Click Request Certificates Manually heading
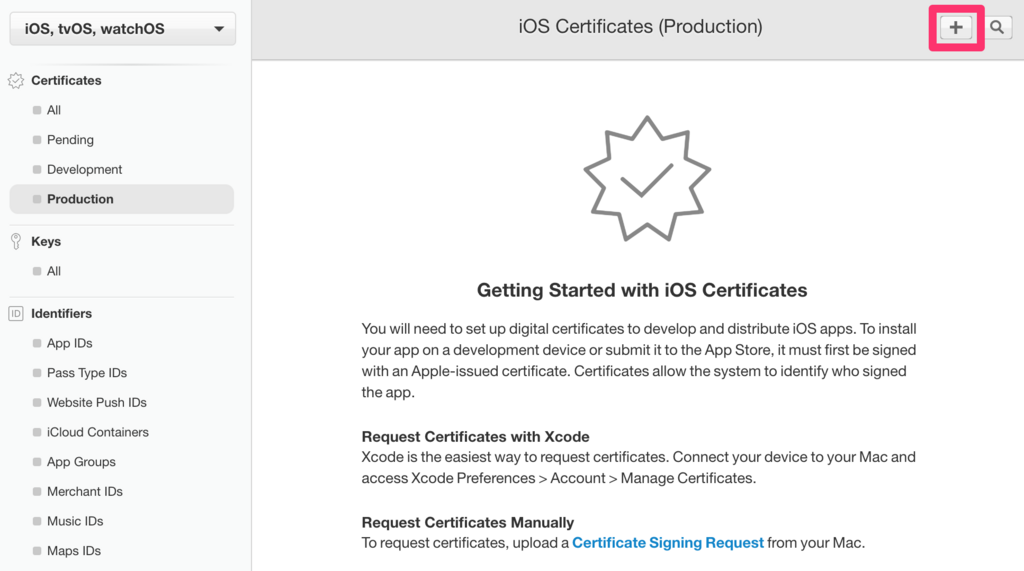Image resolution: width=1024 pixels, height=571 pixels. click(x=468, y=523)
